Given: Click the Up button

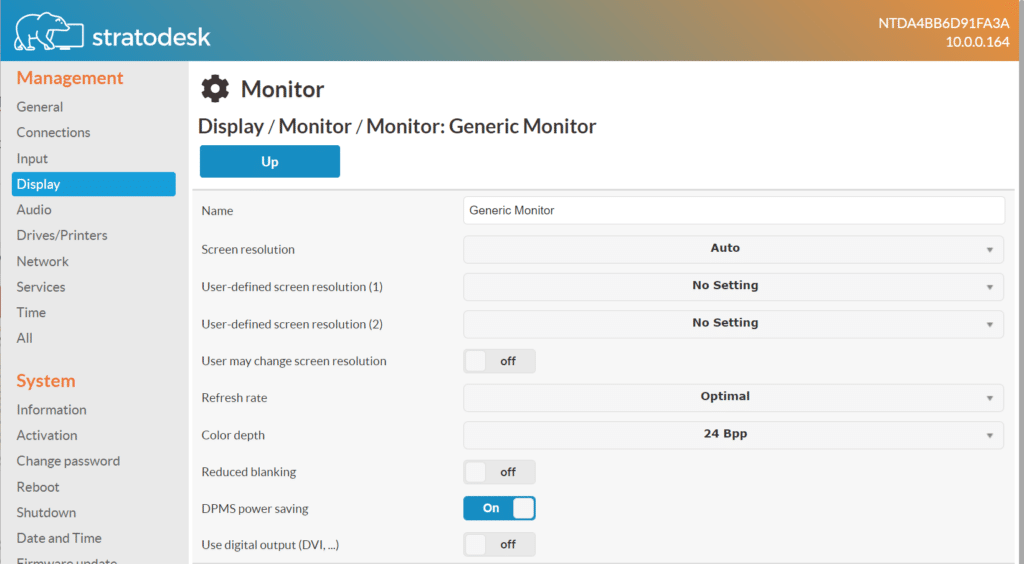Looking at the screenshot, I should [x=270, y=161].
